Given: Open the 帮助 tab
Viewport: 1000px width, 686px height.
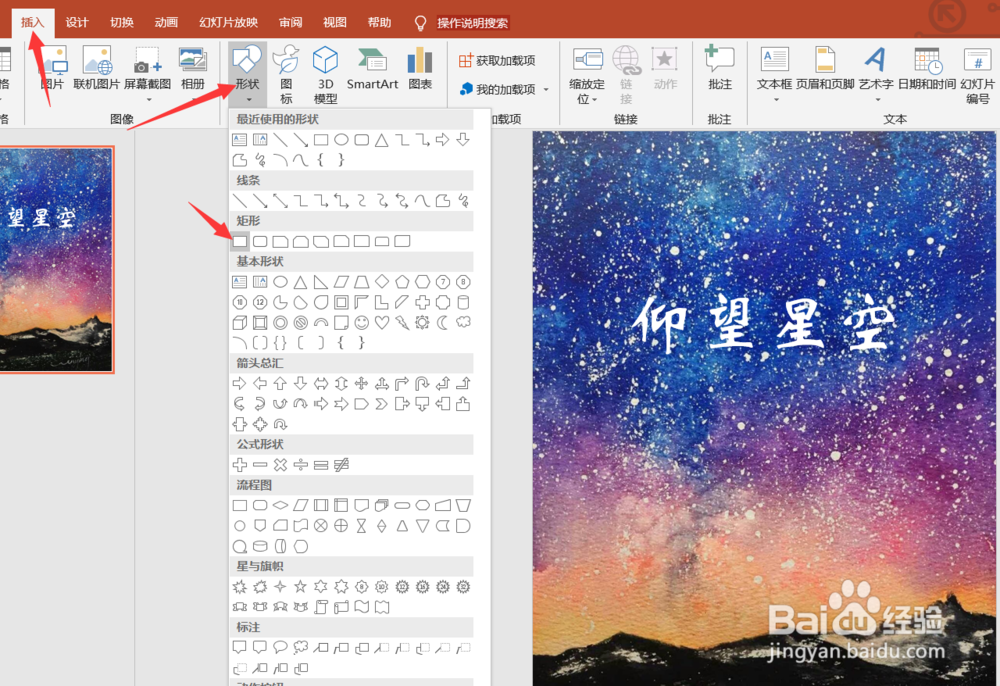Looking at the screenshot, I should (x=379, y=22).
